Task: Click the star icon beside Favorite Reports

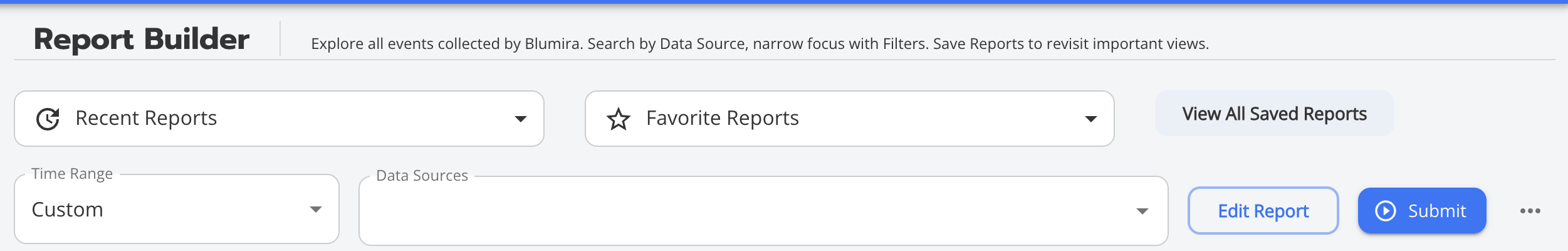Action: [x=619, y=119]
